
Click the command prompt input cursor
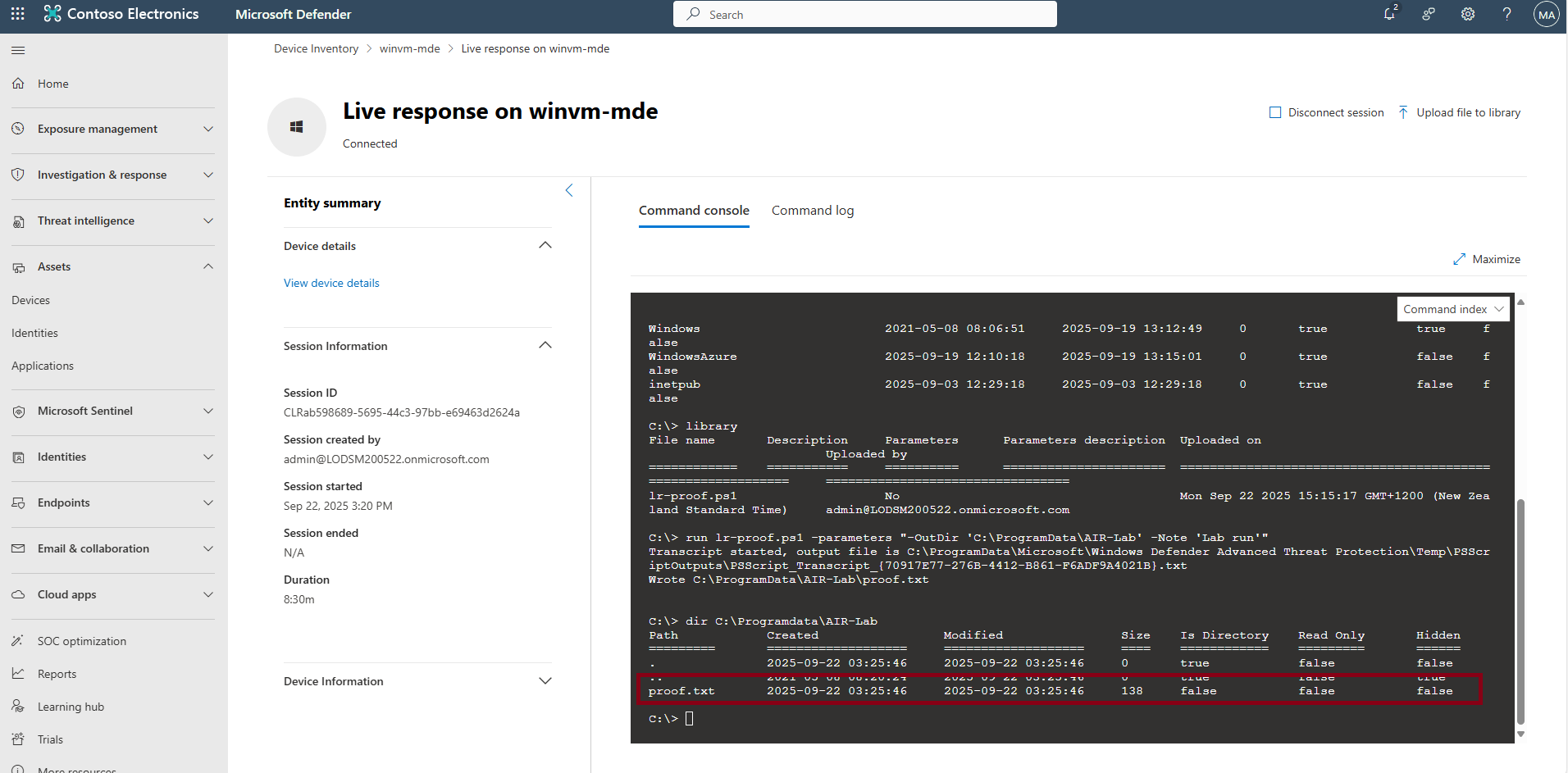coord(690,719)
